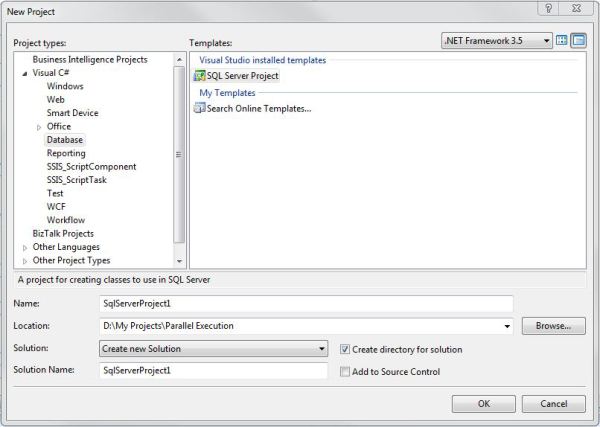
Task: Select Smart Device project type
Action: pos(72,113)
